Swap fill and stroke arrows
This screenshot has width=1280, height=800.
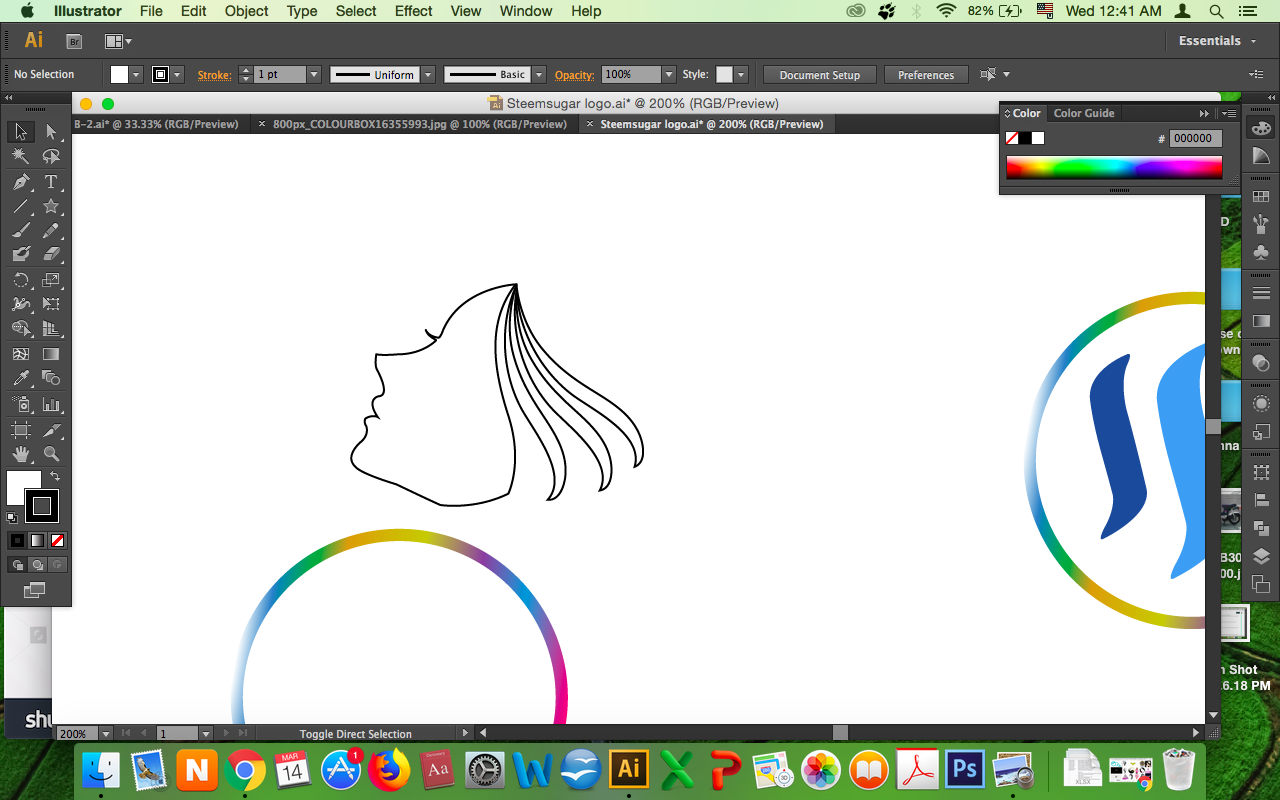pos(55,477)
